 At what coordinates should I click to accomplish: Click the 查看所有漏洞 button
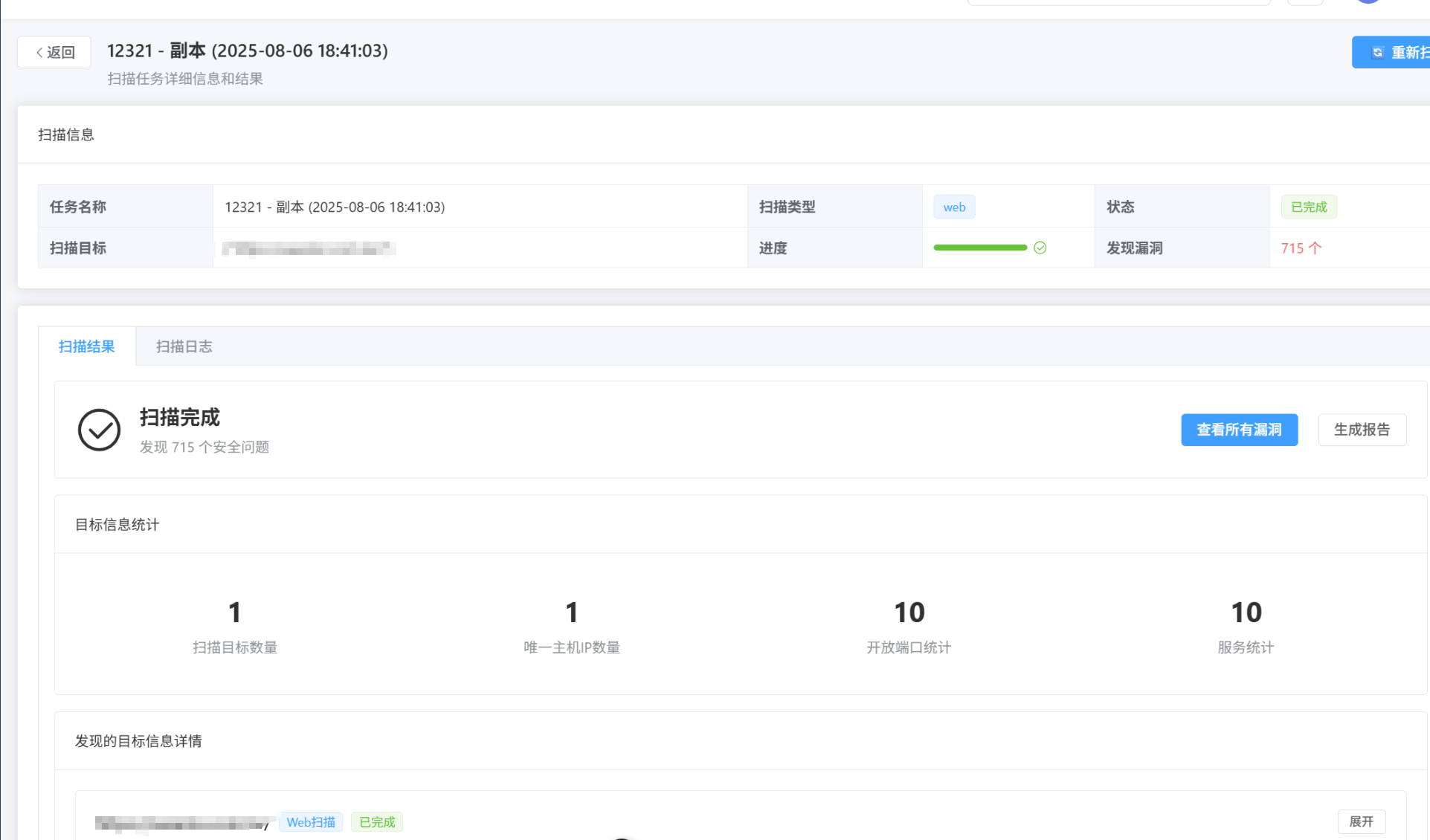click(1239, 430)
